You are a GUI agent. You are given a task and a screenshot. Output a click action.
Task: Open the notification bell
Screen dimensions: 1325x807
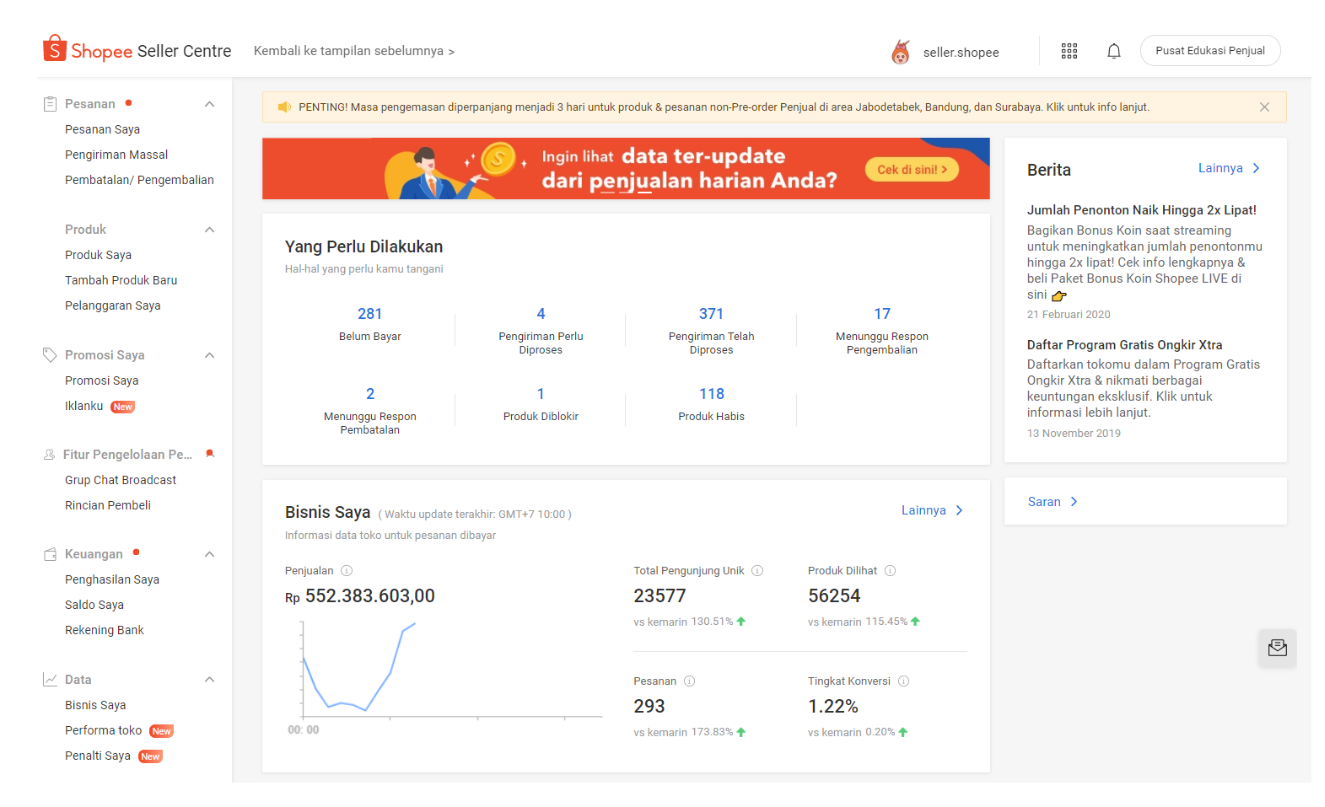point(1113,50)
